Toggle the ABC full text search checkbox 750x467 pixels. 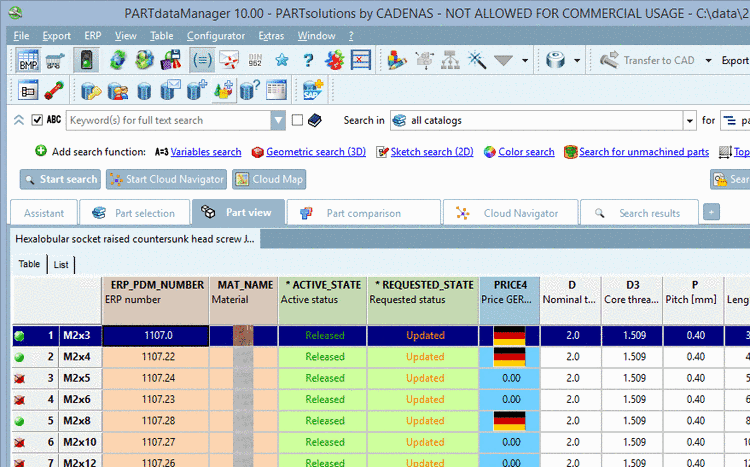pyautogui.click(x=37, y=120)
